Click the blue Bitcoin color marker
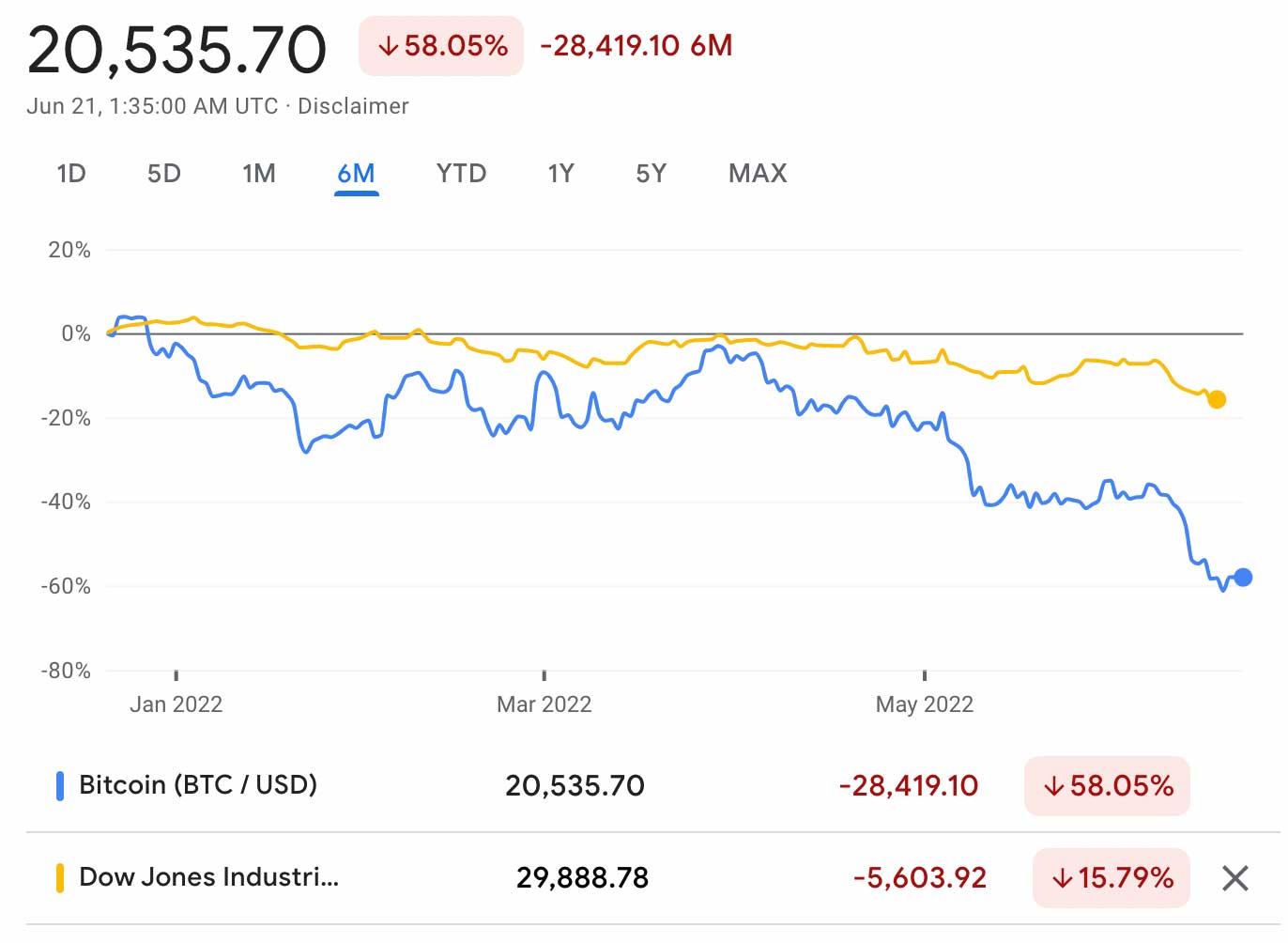The image size is (1288, 943). point(60,785)
